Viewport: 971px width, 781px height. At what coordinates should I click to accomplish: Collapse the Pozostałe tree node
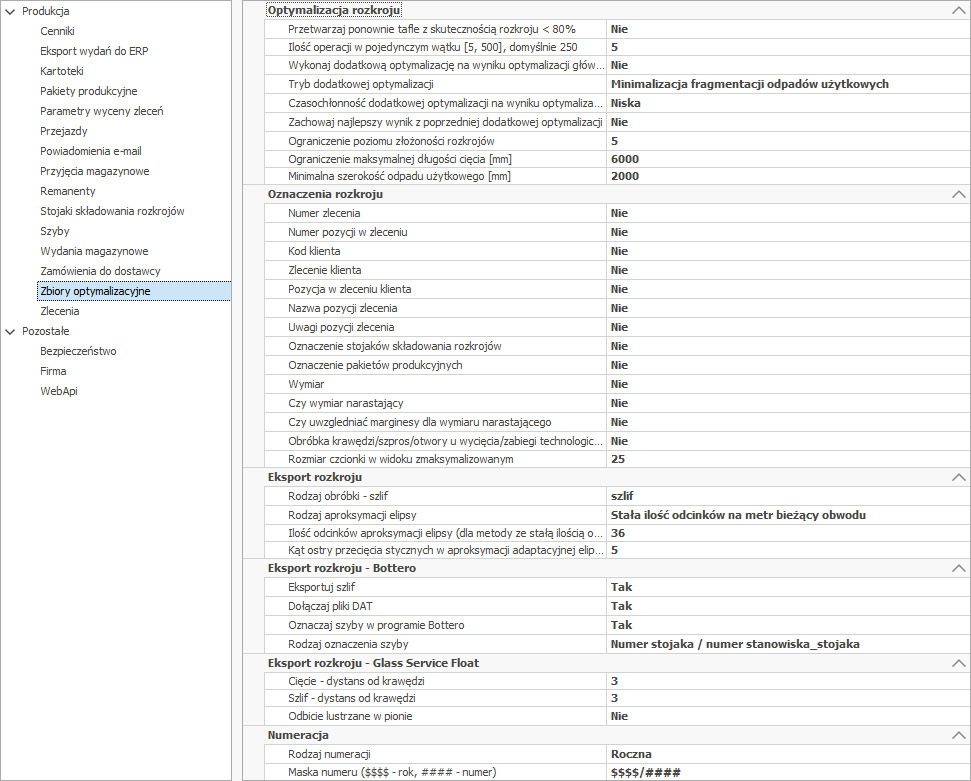coord(11,331)
